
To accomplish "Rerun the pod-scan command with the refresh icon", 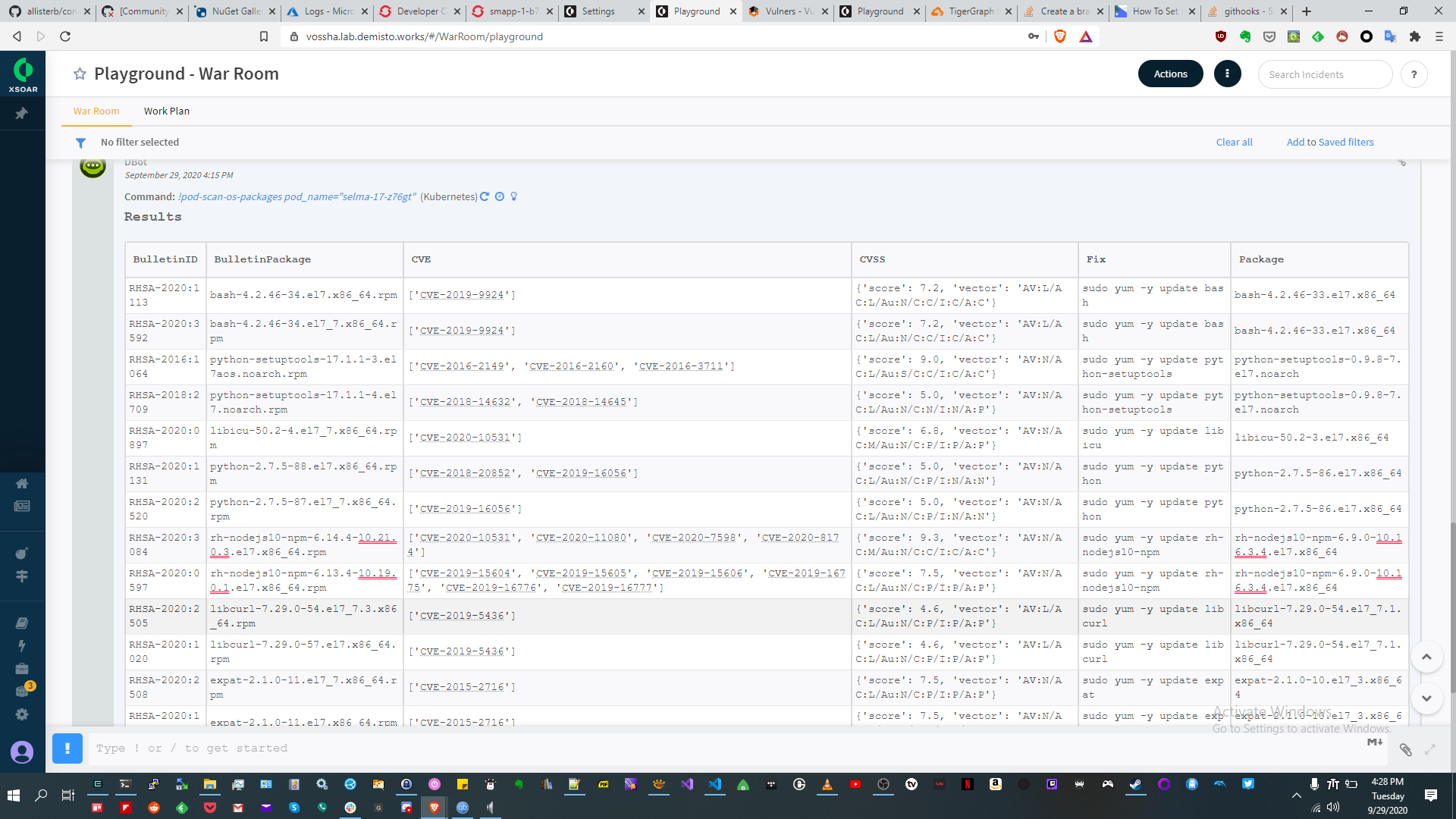I will coord(485,196).
